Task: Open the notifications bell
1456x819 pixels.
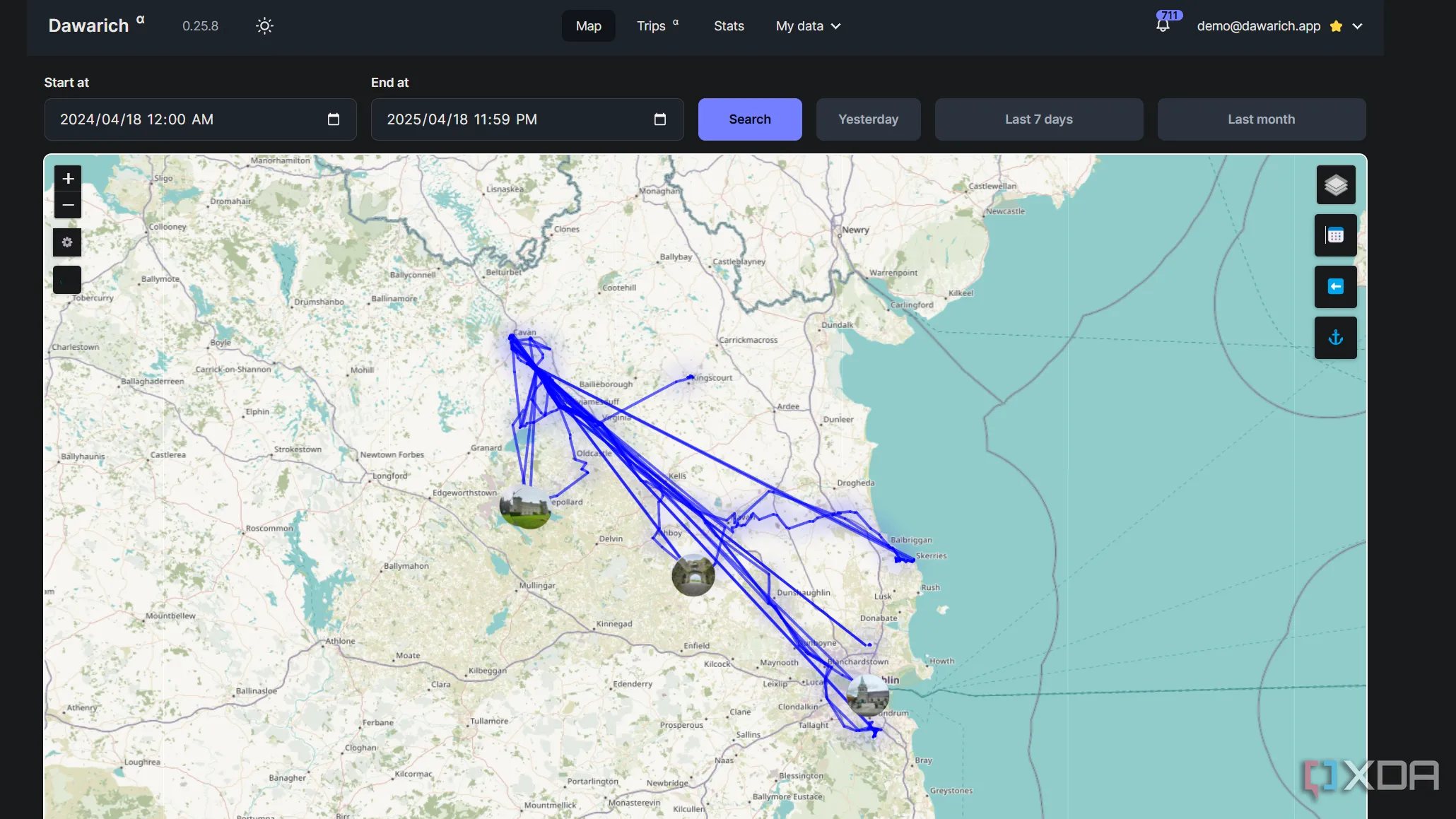Action: tap(1163, 26)
